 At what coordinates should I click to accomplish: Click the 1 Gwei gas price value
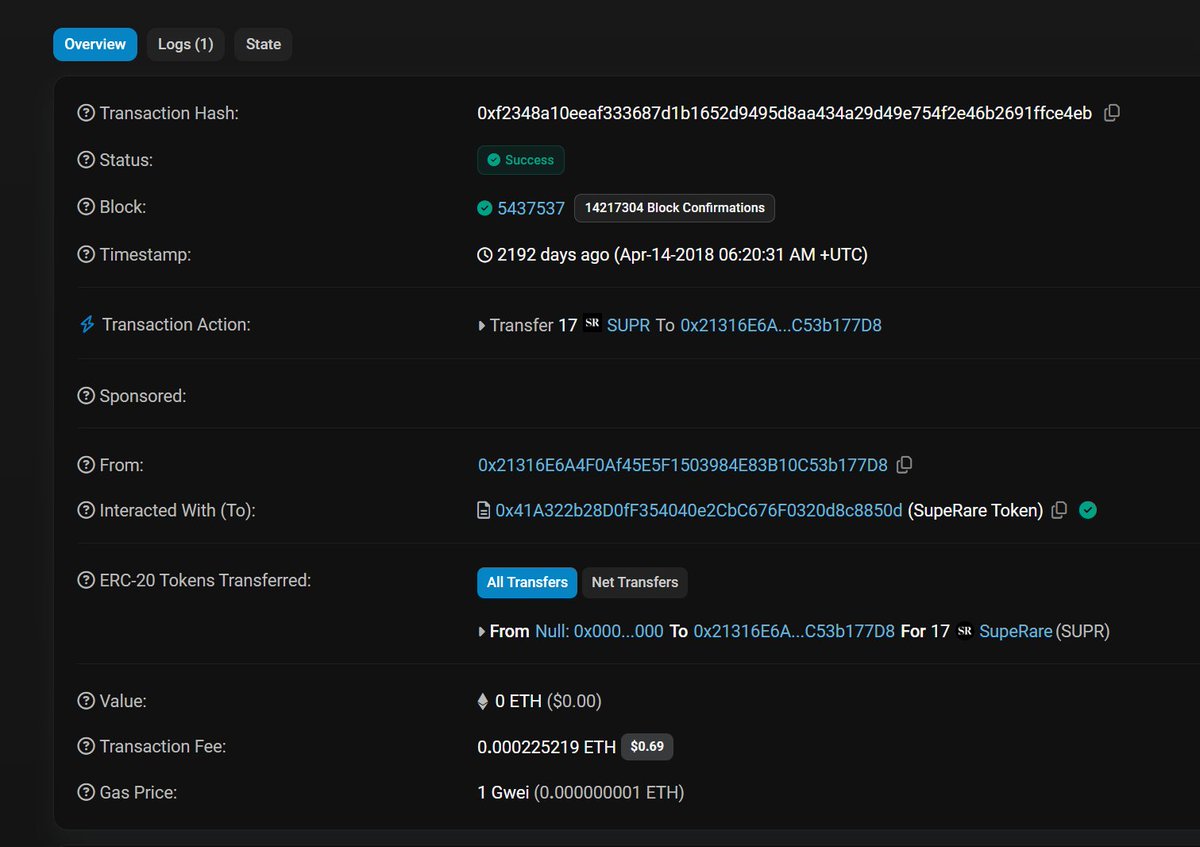504,793
